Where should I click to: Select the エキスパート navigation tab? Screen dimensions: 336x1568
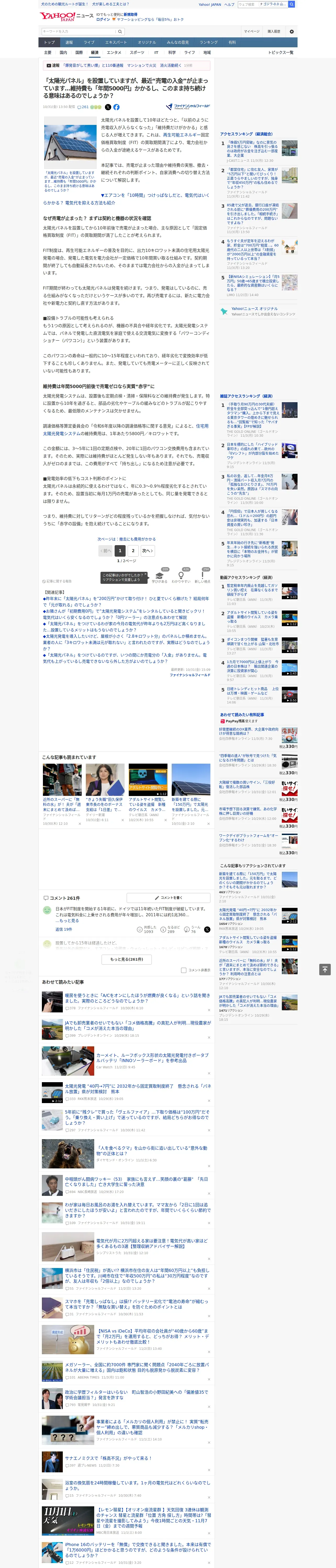coord(116,43)
